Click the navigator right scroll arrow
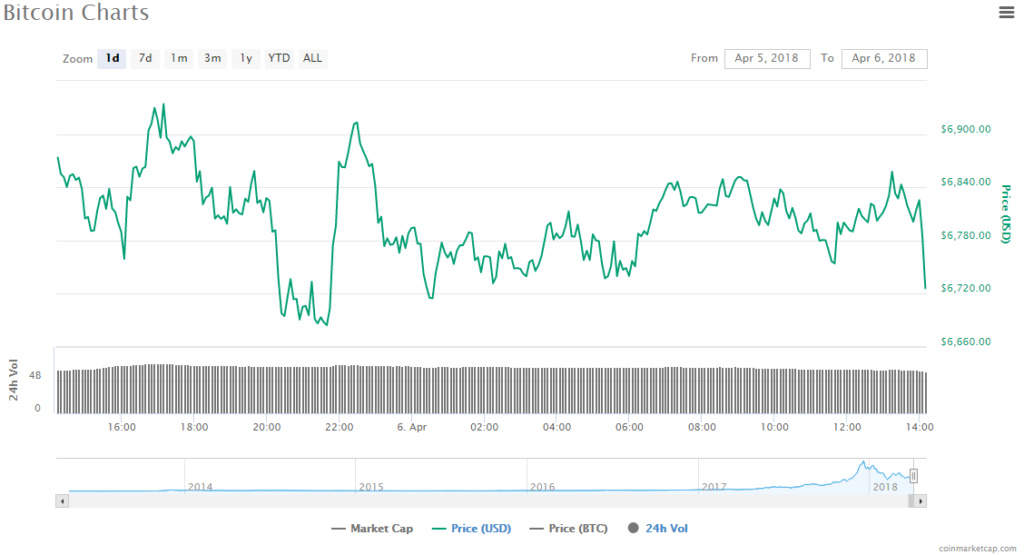1024x555 pixels. click(x=921, y=500)
